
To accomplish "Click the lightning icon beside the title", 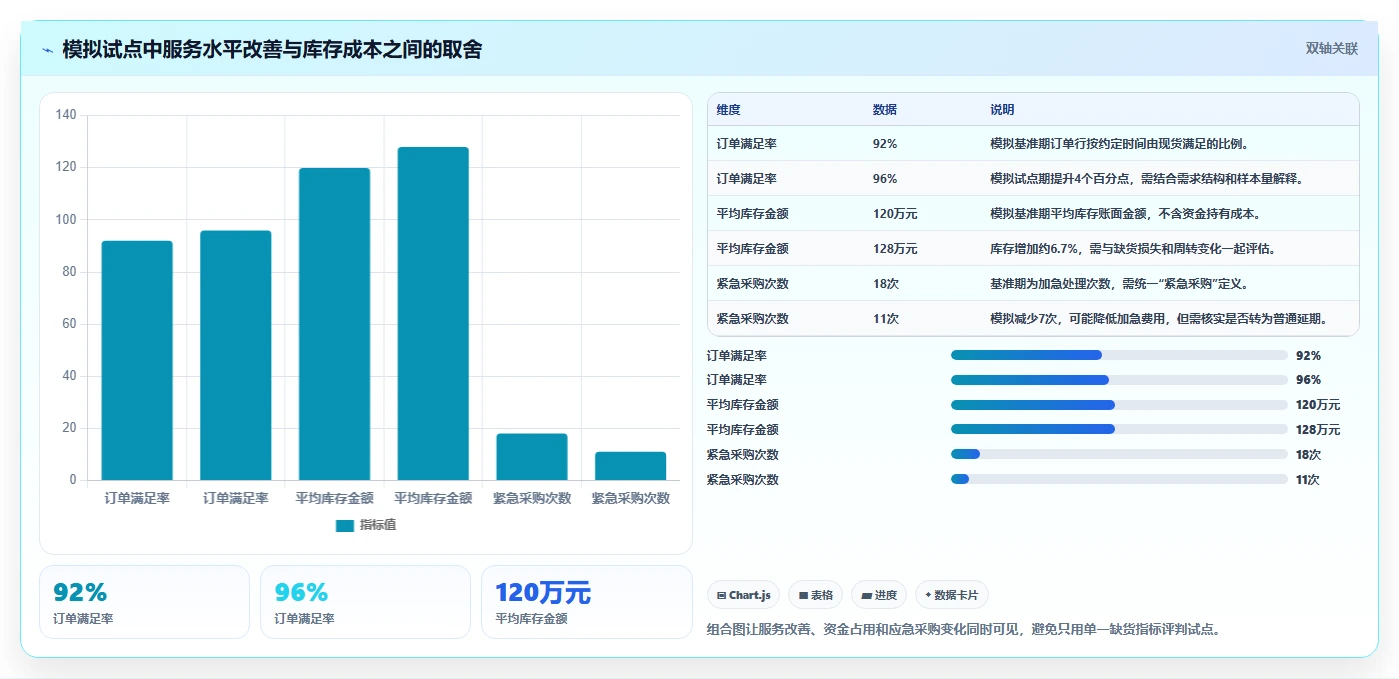I will pyautogui.click(x=47, y=50).
